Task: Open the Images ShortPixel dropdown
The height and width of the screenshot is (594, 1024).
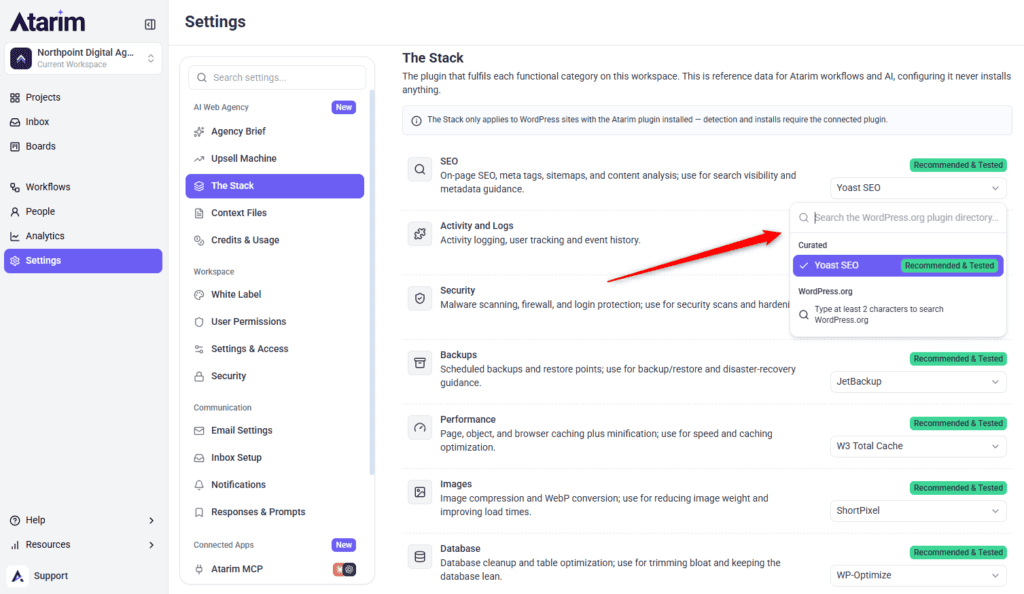Action: point(918,510)
